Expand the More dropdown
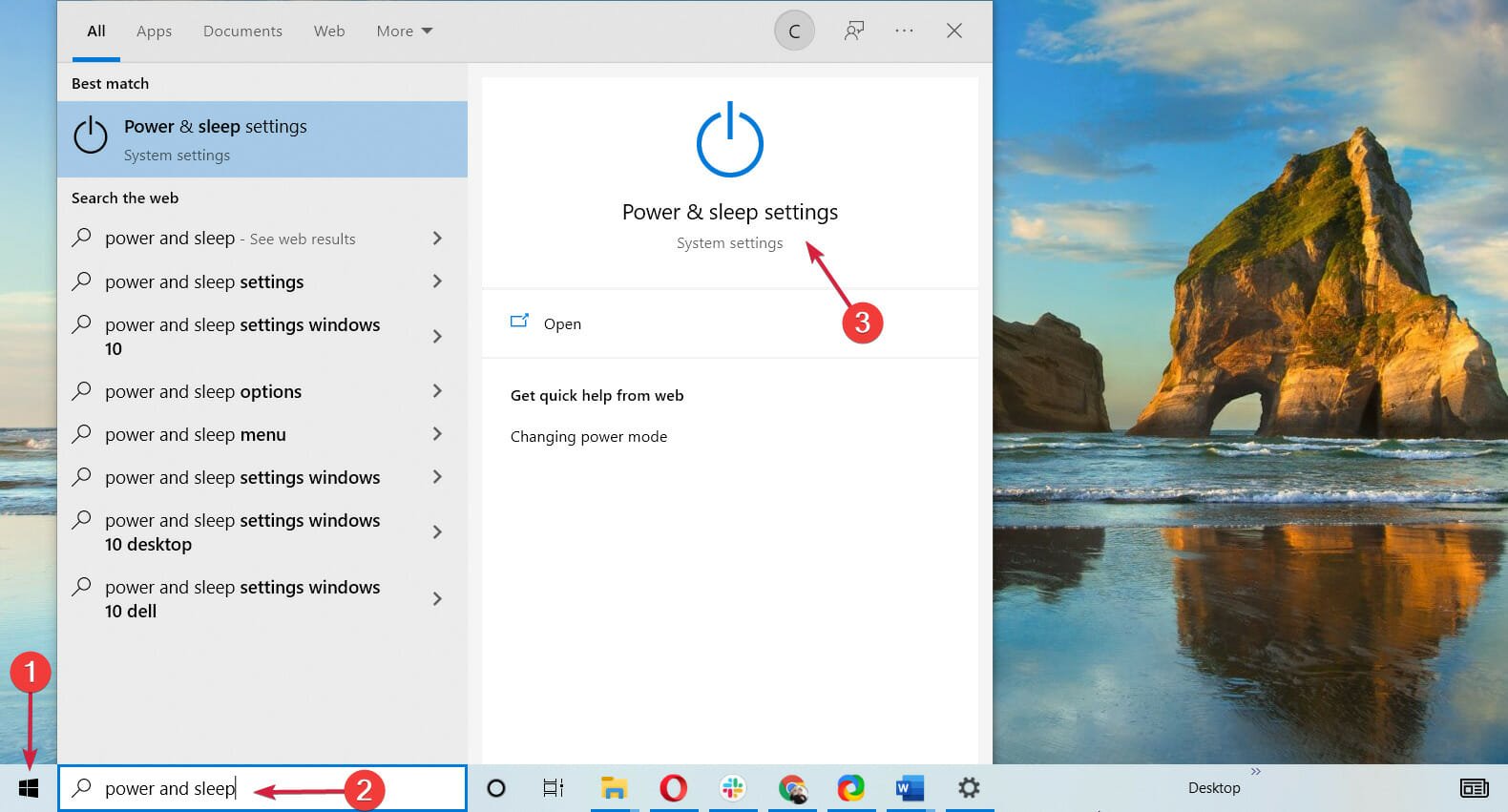The width and height of the screenshot is (1508, 812). click(x=405, y=31)
